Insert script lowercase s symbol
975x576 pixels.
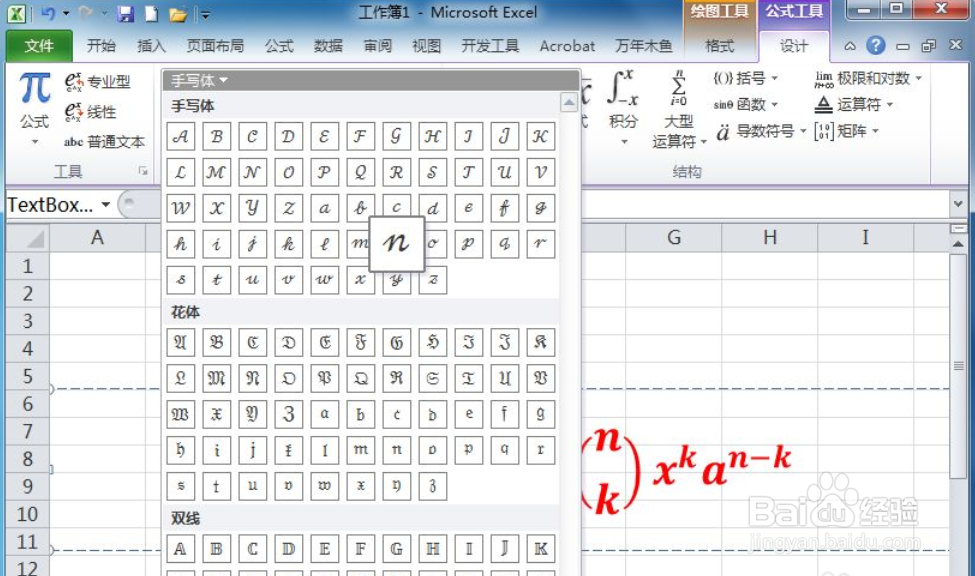coord(180,280)
